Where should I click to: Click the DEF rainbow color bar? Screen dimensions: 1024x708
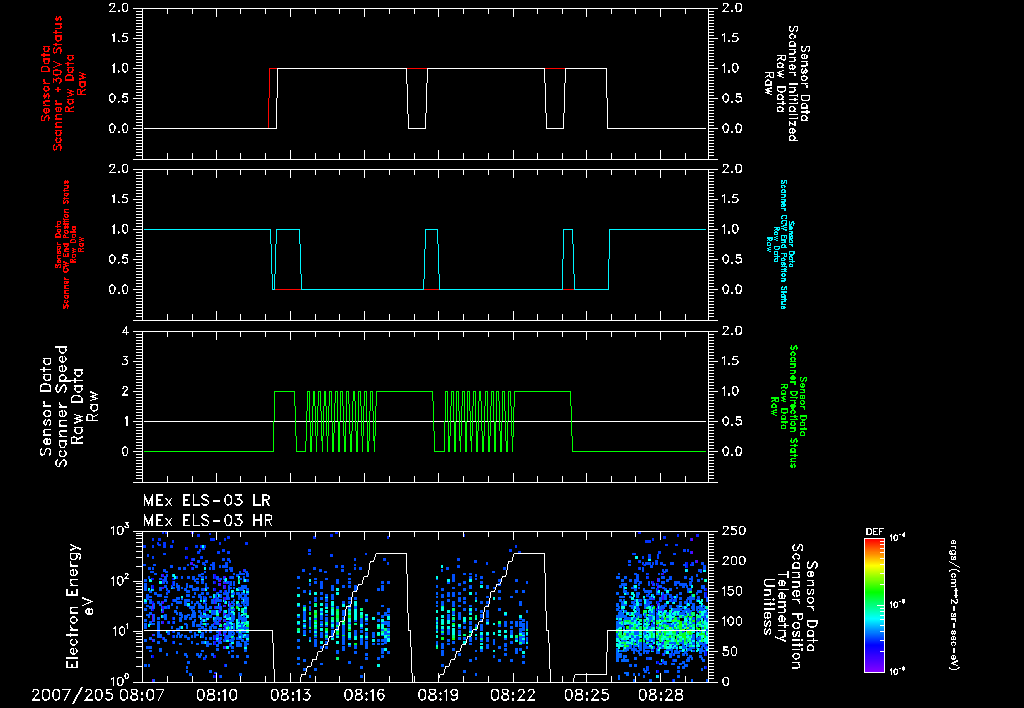coord(874,604)
